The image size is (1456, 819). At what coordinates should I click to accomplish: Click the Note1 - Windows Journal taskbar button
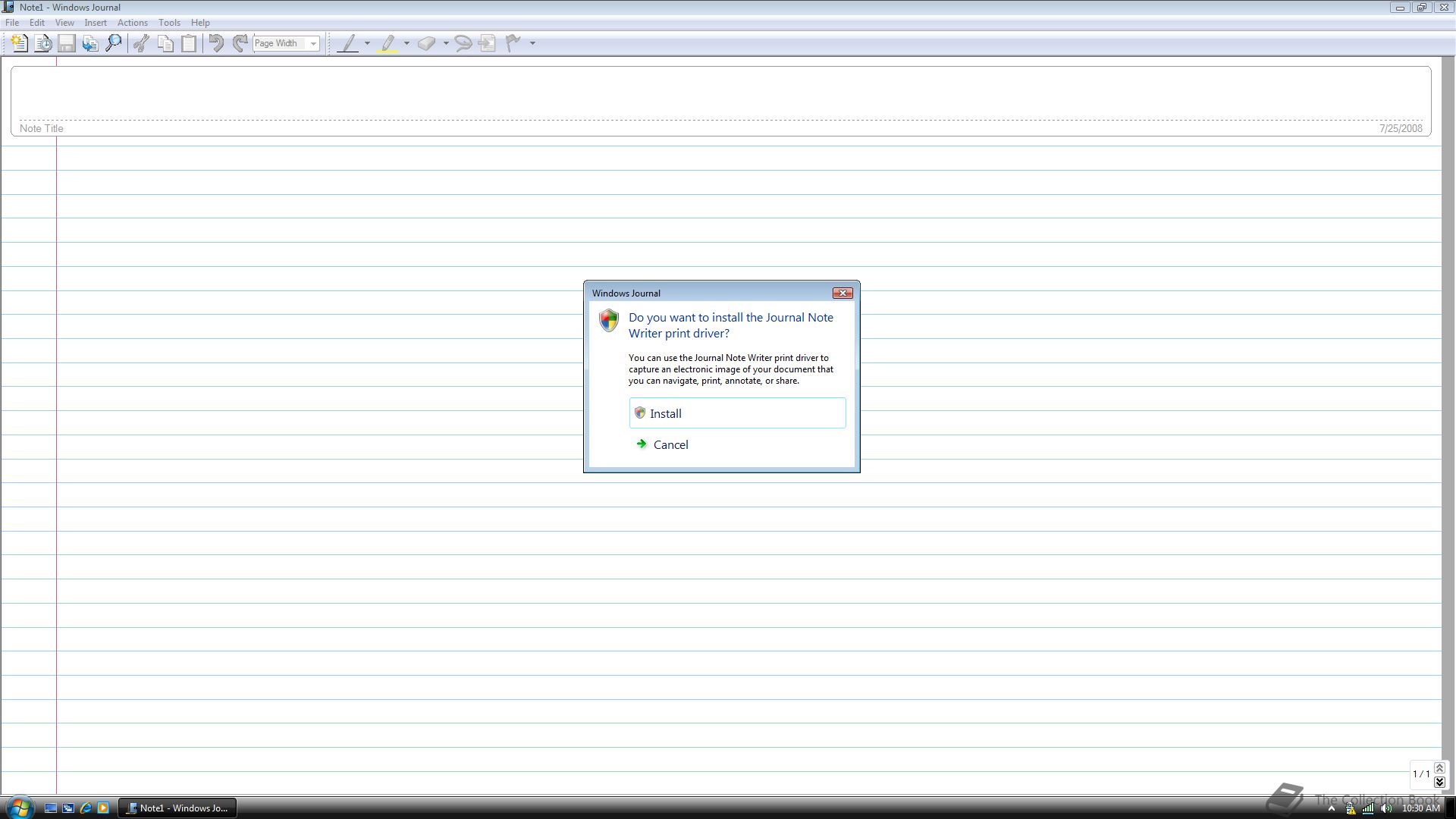click(x=177, y=808)
